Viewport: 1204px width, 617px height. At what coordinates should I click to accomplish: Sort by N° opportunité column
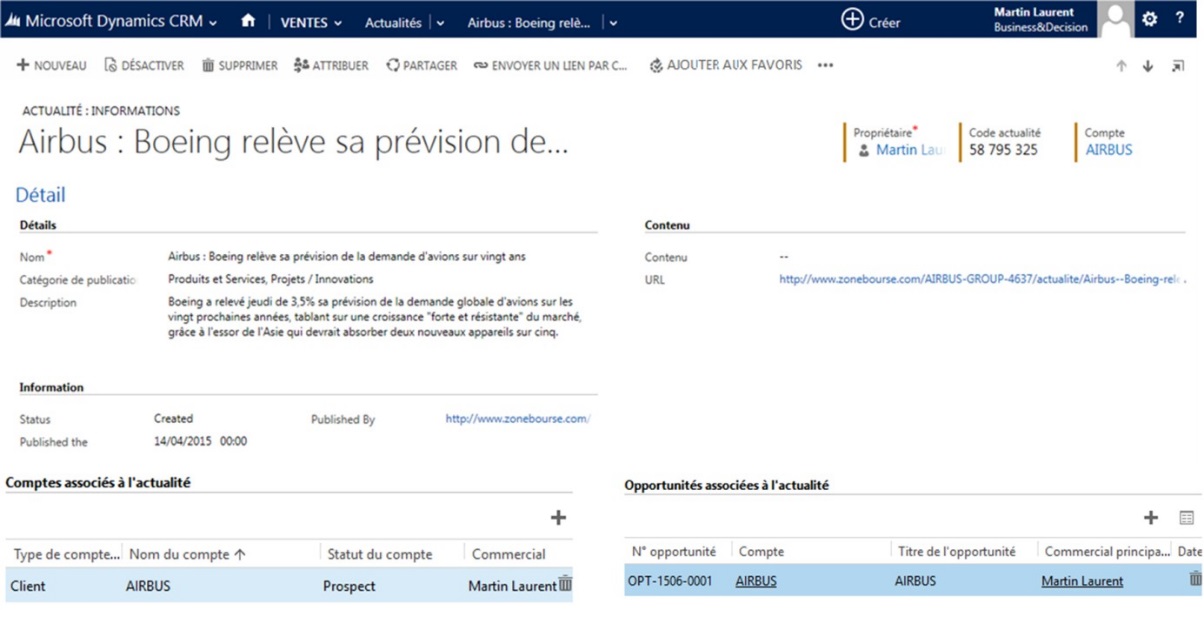click(674, 551)
